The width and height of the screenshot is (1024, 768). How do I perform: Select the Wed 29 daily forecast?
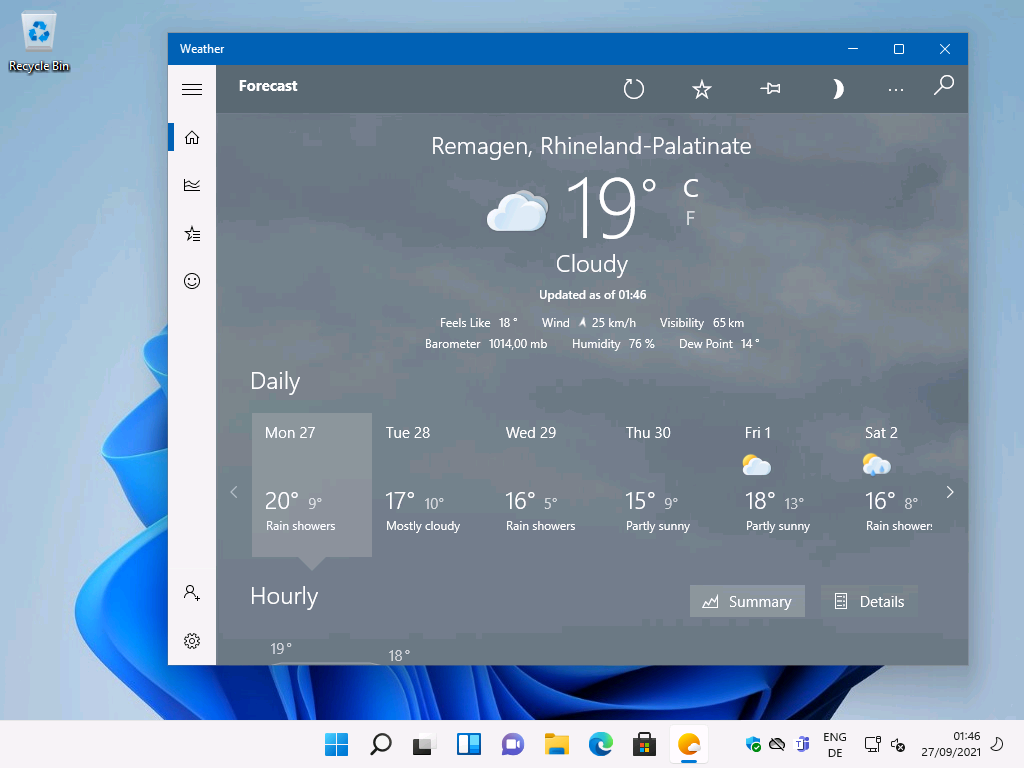[552, 485]
